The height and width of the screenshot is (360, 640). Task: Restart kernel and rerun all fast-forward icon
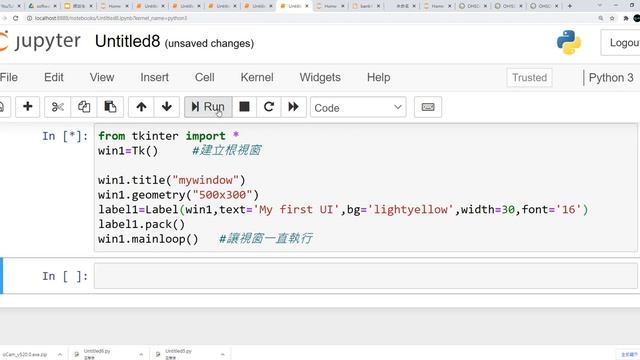click(293, 107)
